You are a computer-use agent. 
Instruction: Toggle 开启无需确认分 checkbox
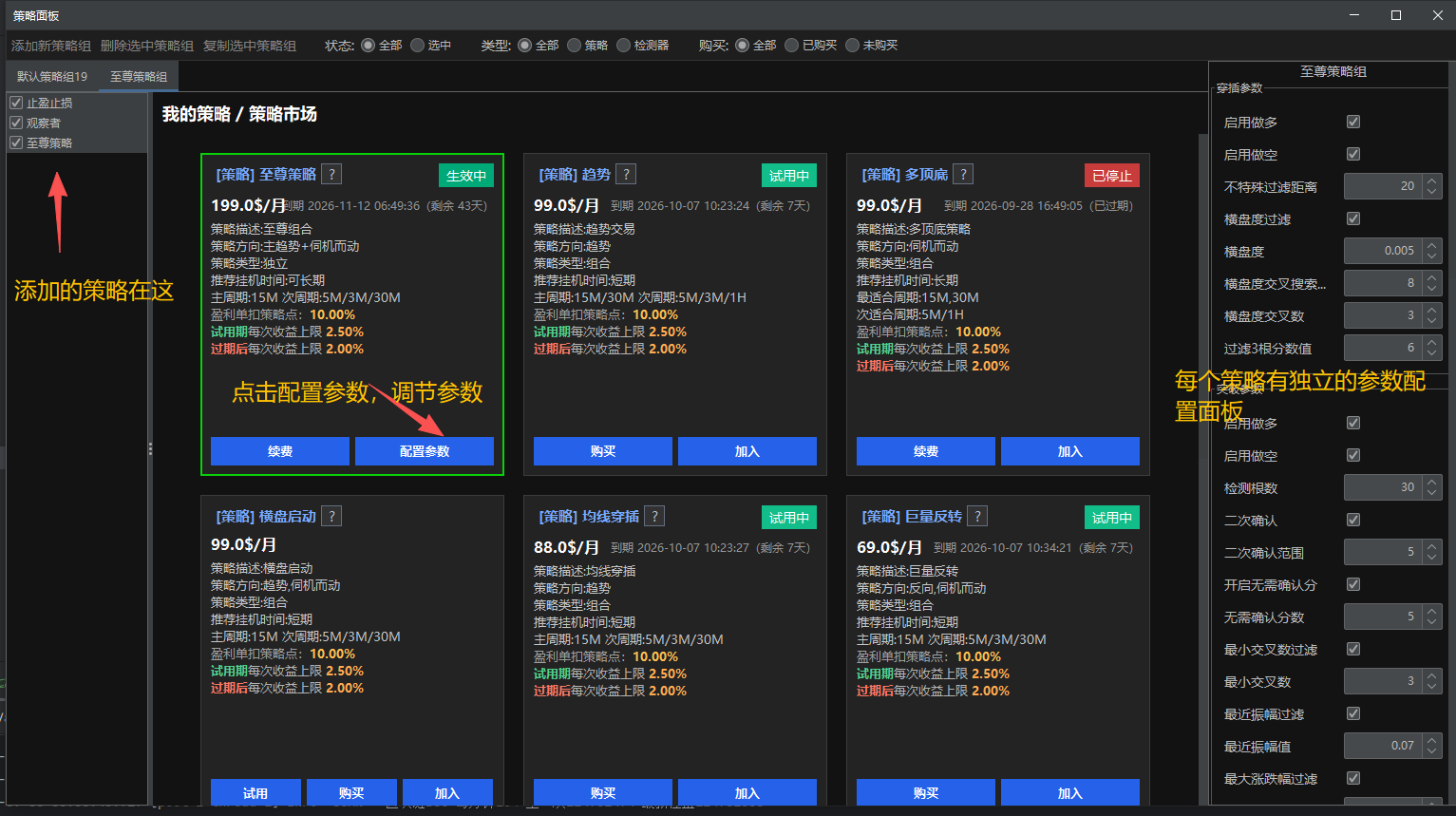click(1353, 584)
